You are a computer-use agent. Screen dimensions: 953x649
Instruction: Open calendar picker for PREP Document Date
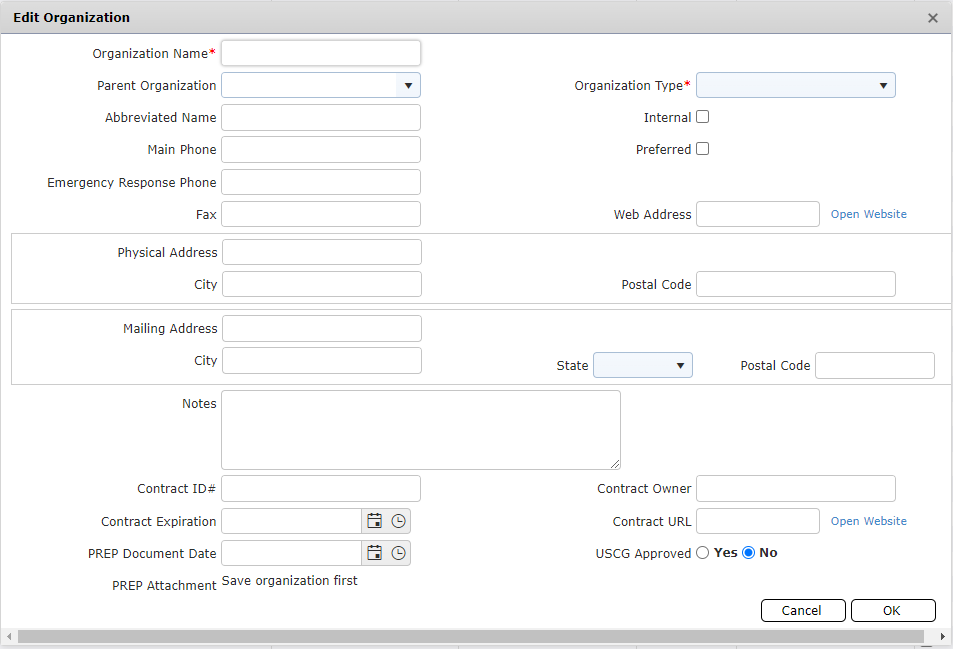374,553
